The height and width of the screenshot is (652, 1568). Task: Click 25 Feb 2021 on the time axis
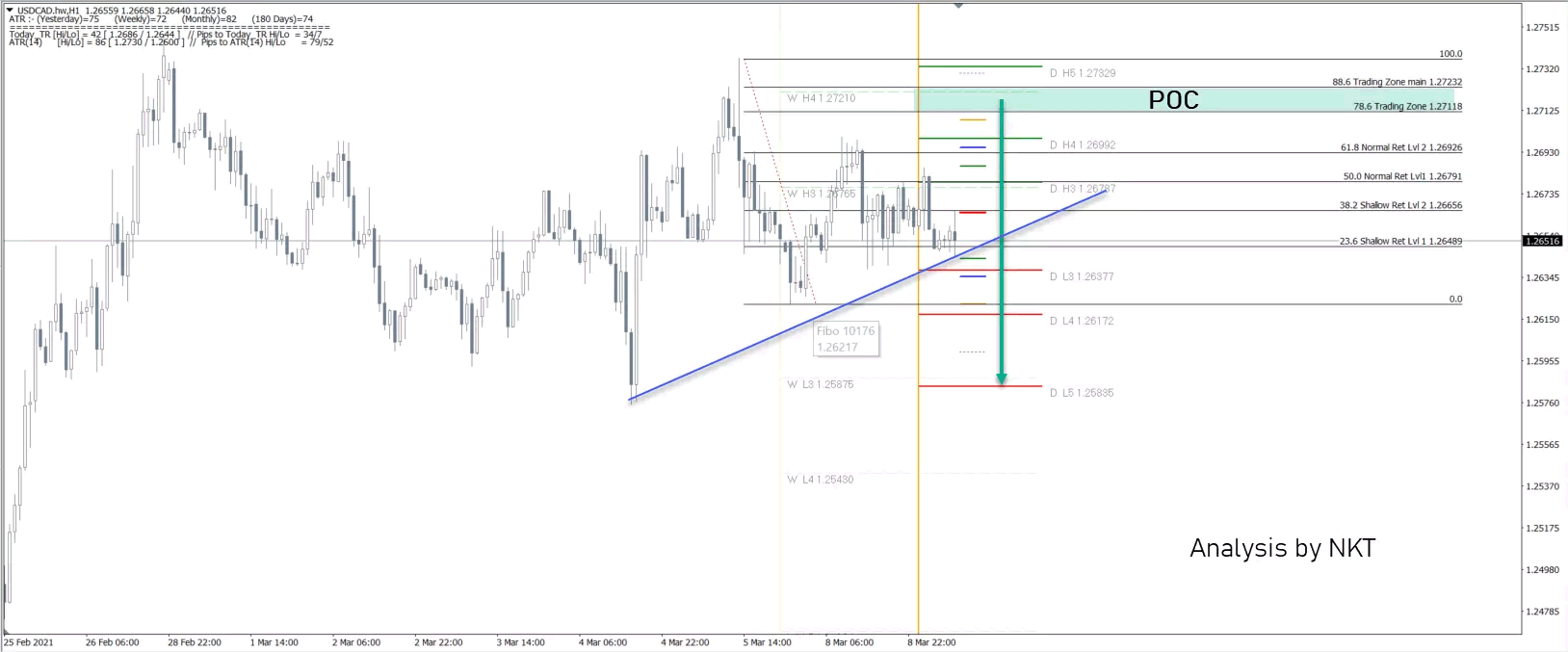click(29, 642)
